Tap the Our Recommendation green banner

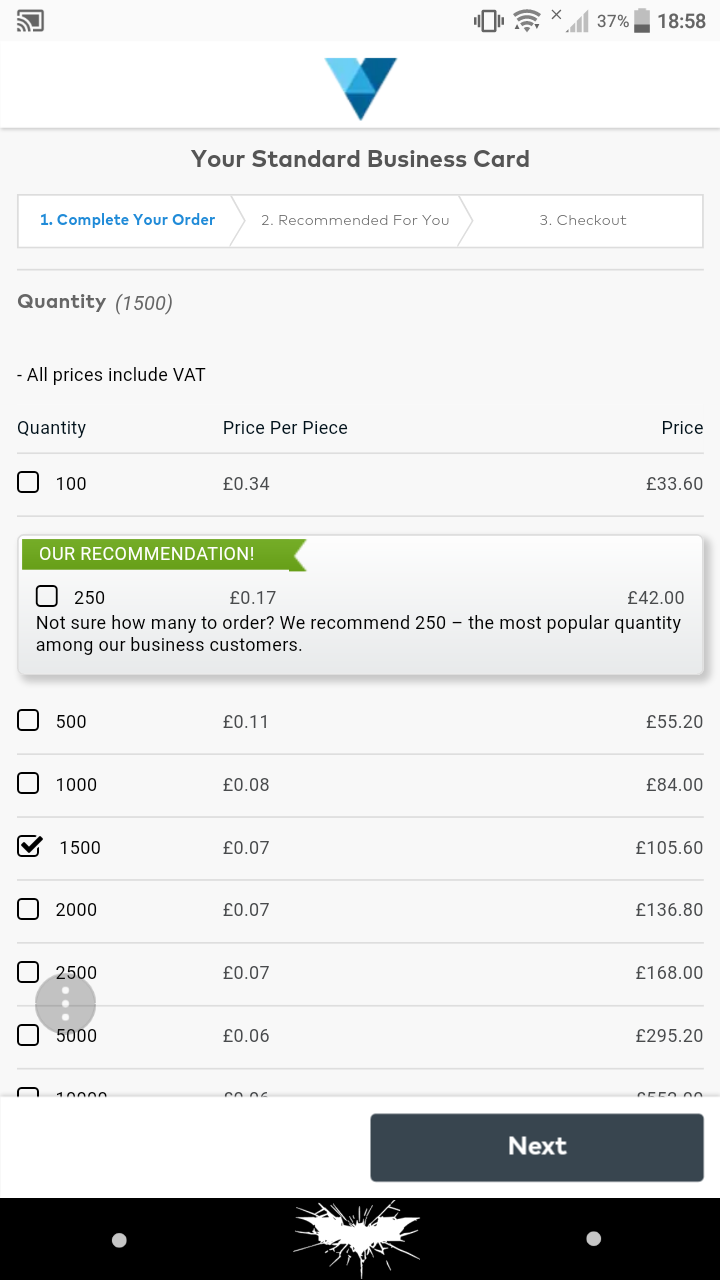click(x=160, y=554)
